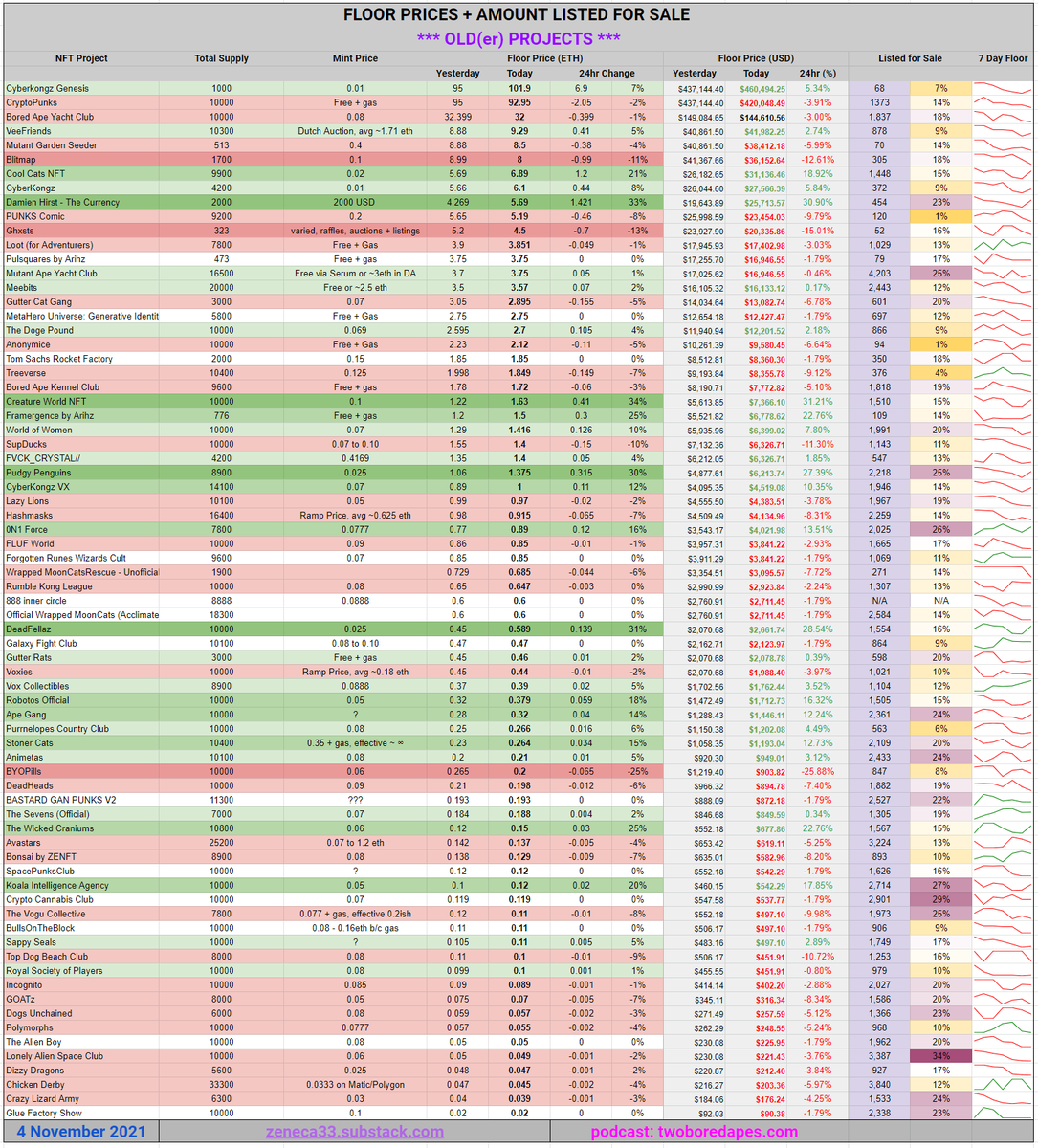Screen dimensions: 1038x1148
Task: Select the 'DeadFellaz' project cell
Action: tap(80, 629)
